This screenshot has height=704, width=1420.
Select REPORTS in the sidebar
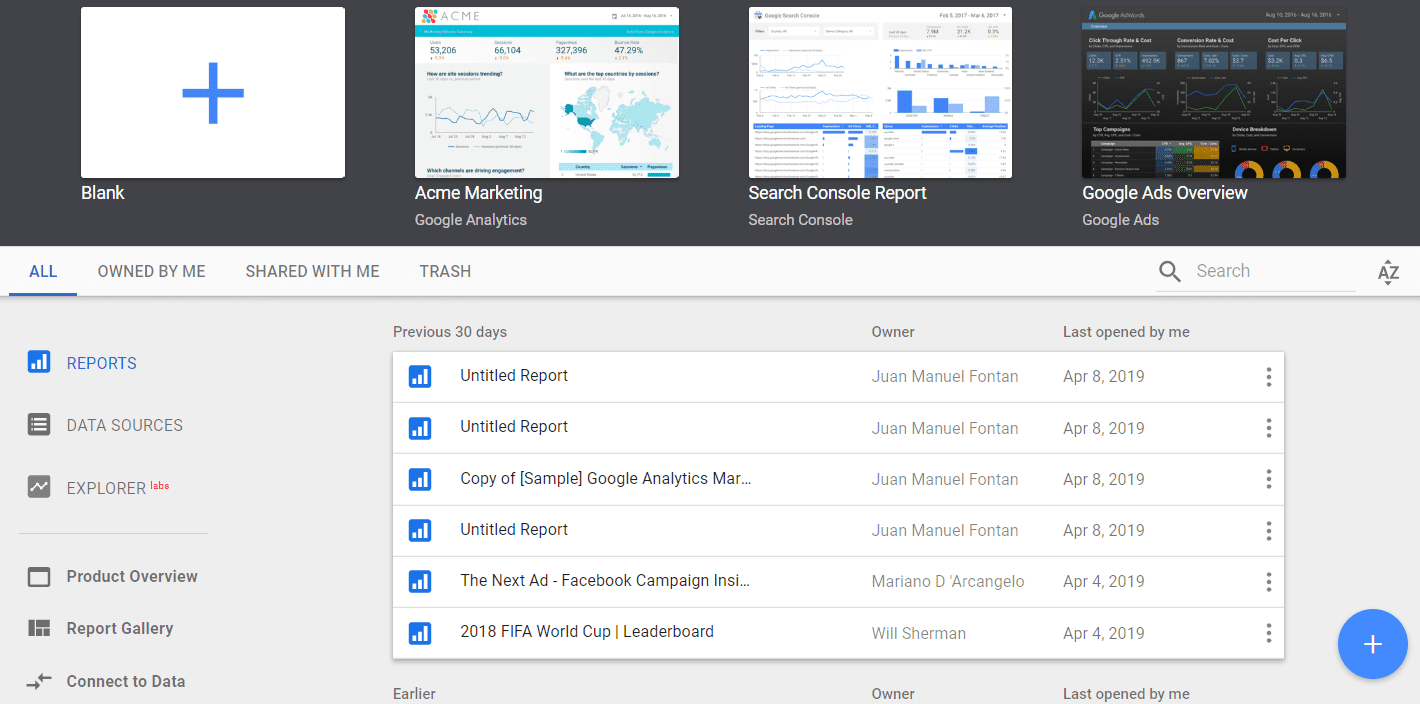coord(102,363)
